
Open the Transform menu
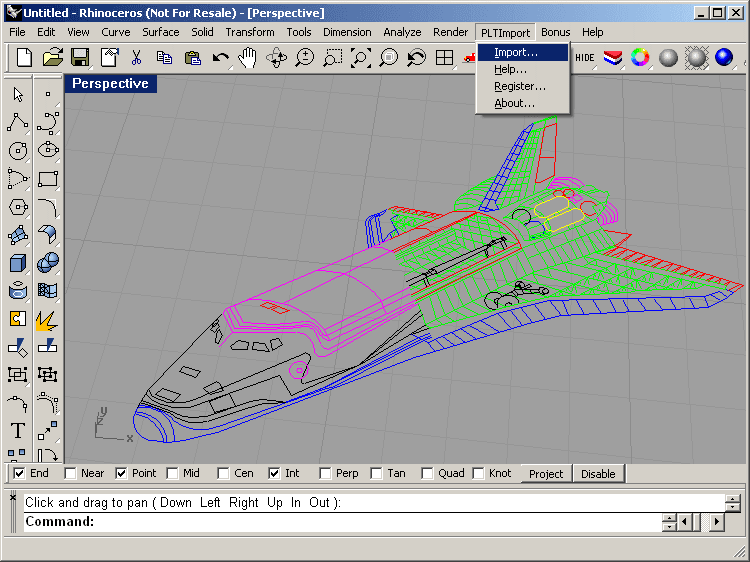tap(249, 32)
